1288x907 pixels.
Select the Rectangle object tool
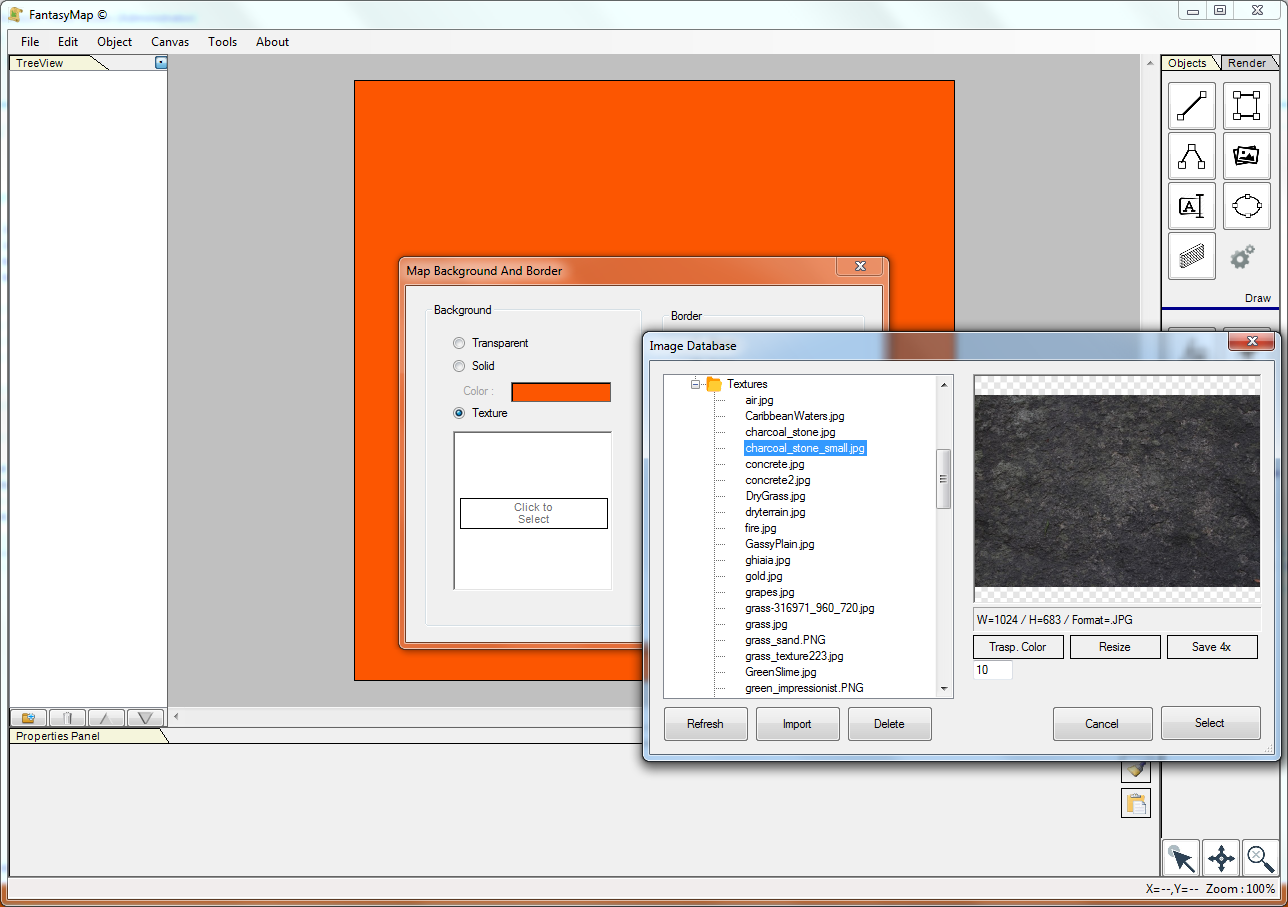pyautogui.click(x=1246, y=106)
